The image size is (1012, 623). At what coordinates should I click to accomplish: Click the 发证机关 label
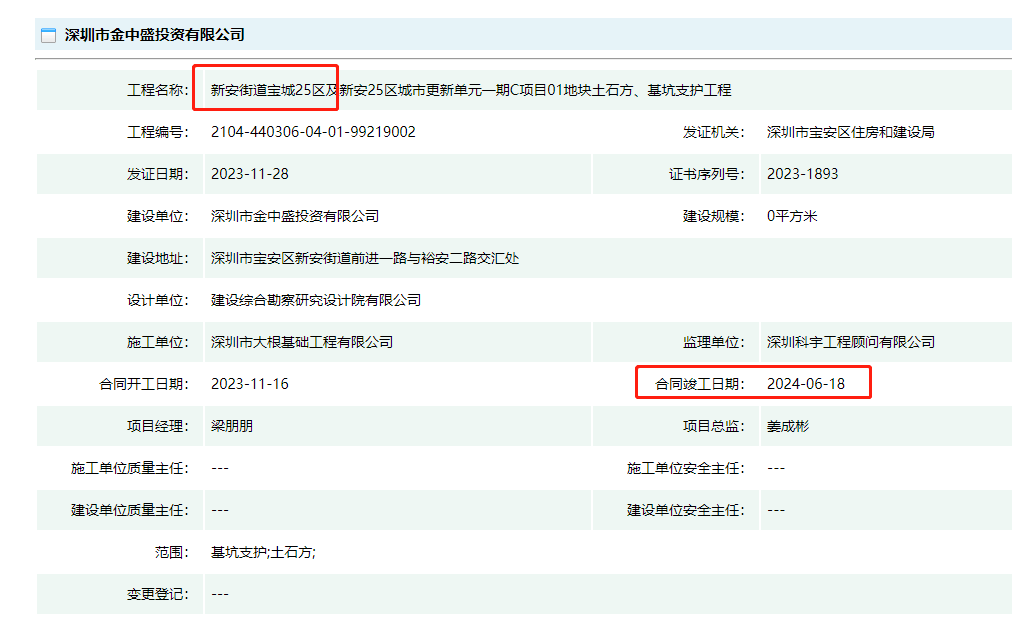[714, 132]
